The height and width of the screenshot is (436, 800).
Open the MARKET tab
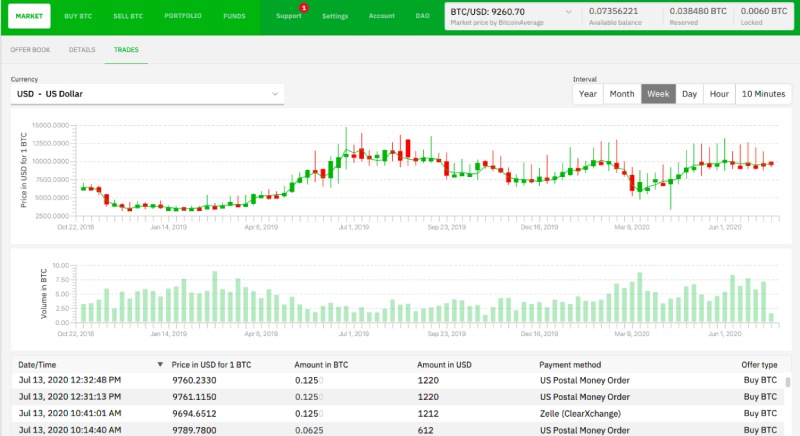(29, 16)
